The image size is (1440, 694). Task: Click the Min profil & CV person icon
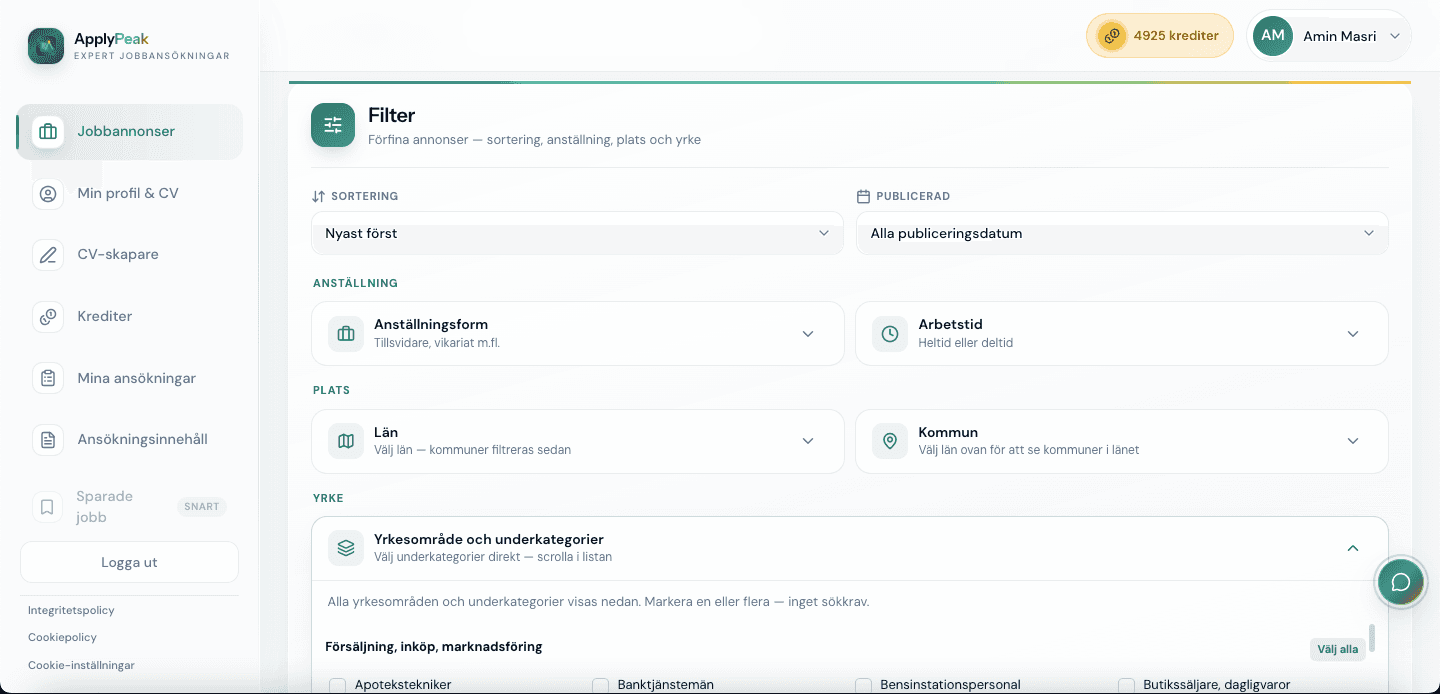[48, 194]
